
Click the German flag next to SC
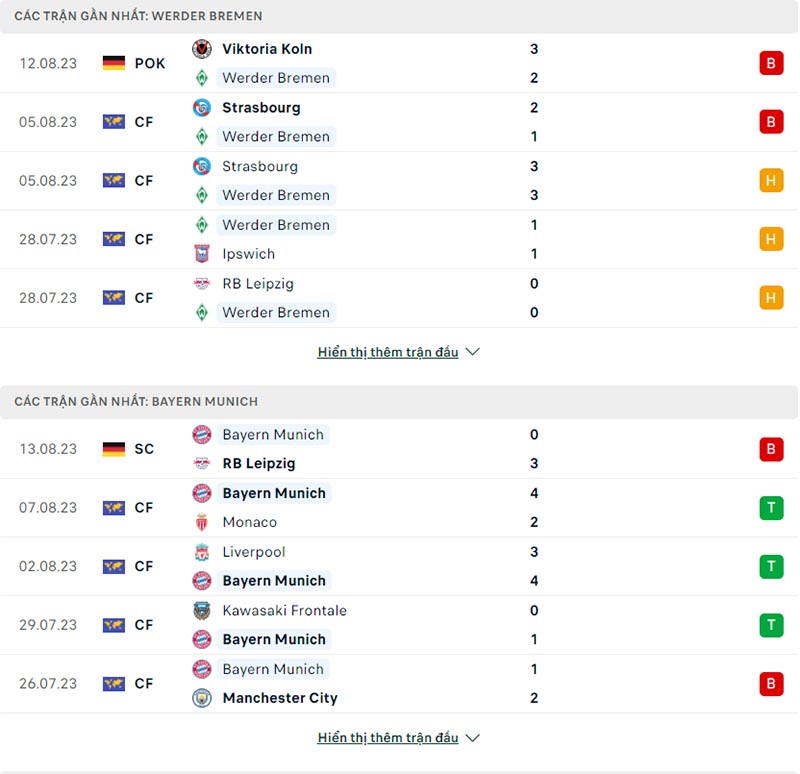pyautogui.click(x=113, y=449)
